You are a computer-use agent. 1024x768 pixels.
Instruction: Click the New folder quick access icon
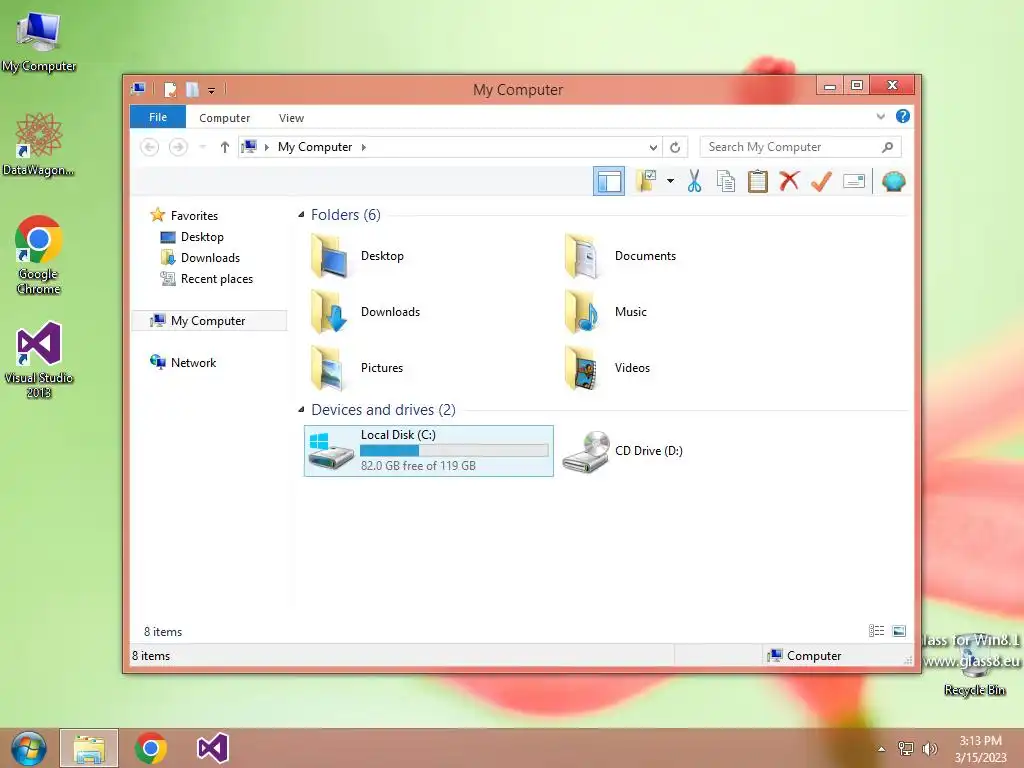pos(192,89)
